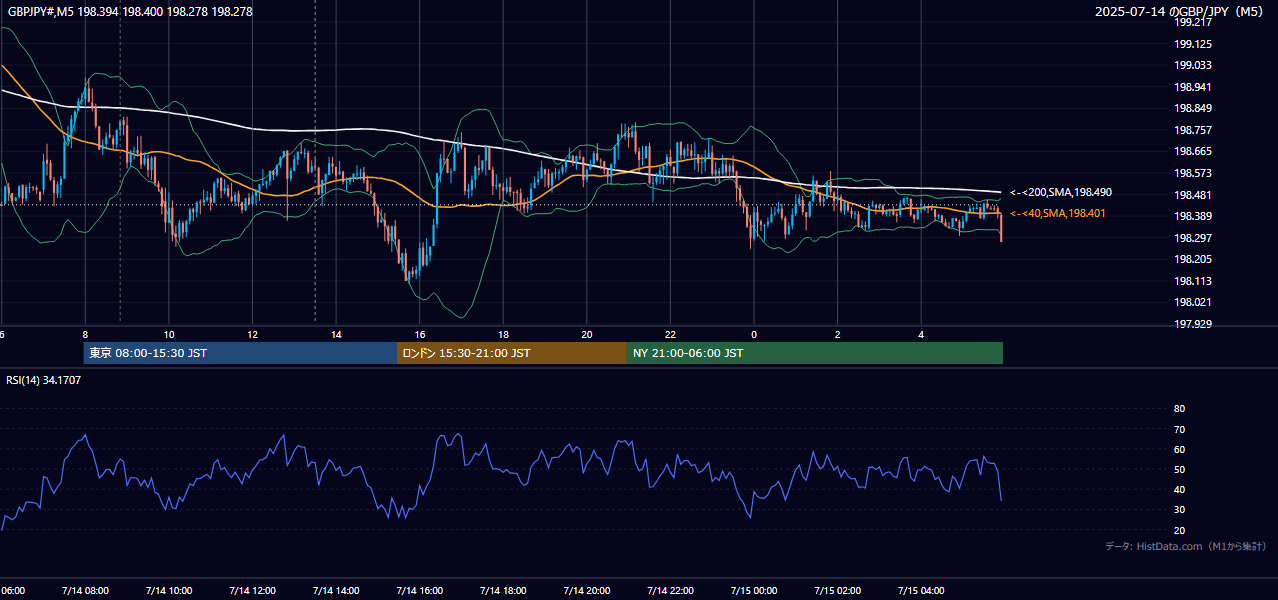Click price axis label 199.033
The height and width of the screenshot is (600, 1278).
(x=1193, y=65)
